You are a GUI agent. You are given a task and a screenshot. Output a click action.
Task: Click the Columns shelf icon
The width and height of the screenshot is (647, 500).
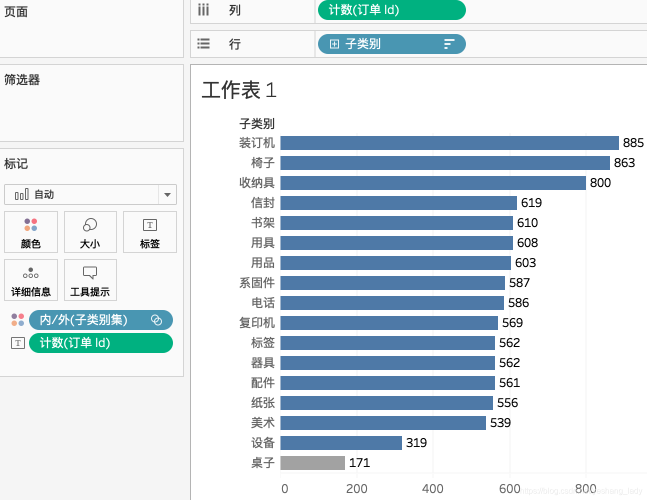tap(203, 9)
